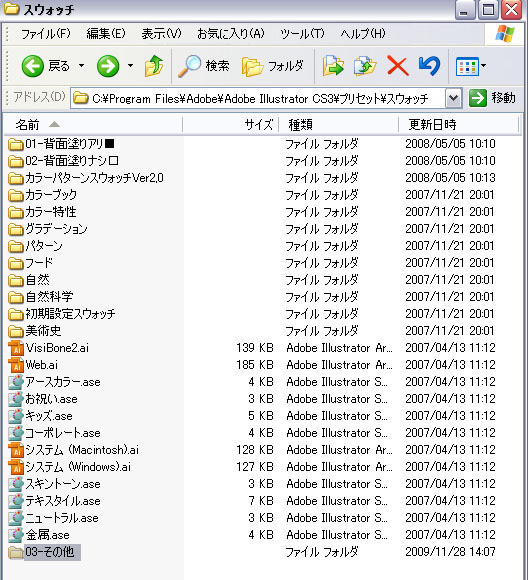Select the ニュートラル.ase file icon
This screenshot has width=528, height=580.
tap(16, 518)
